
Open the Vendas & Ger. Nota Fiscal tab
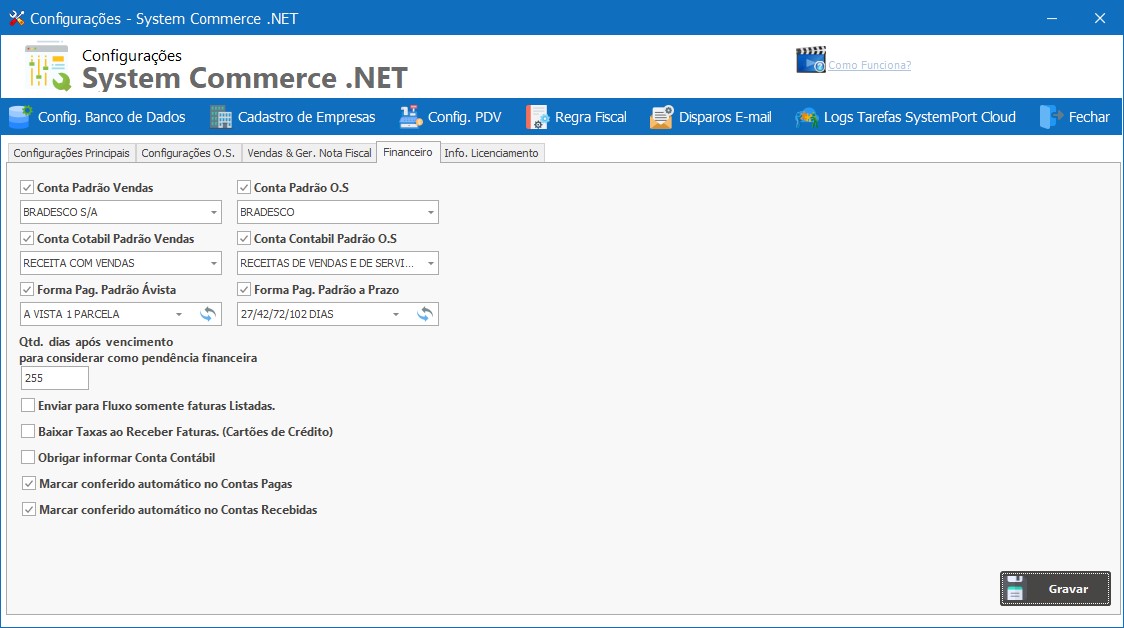click(309, 153)
